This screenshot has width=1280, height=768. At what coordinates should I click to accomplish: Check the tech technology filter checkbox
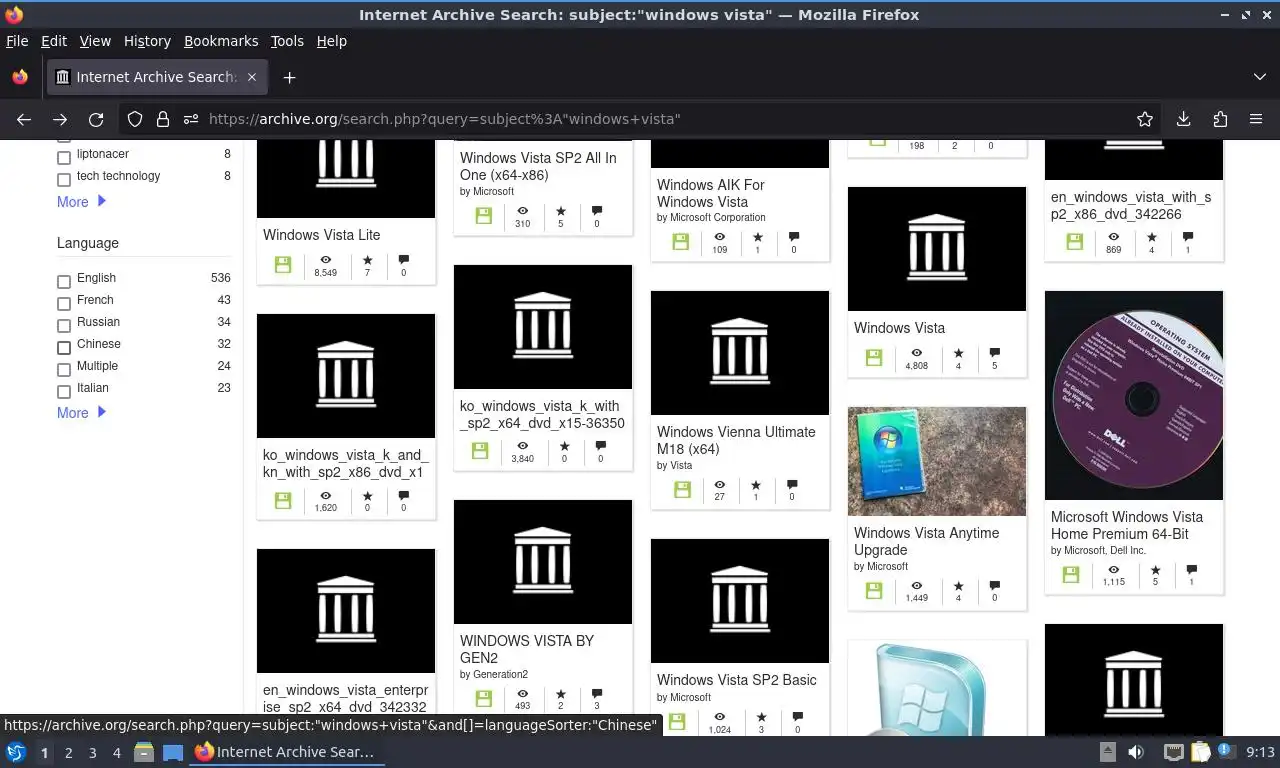click(64, 180)
